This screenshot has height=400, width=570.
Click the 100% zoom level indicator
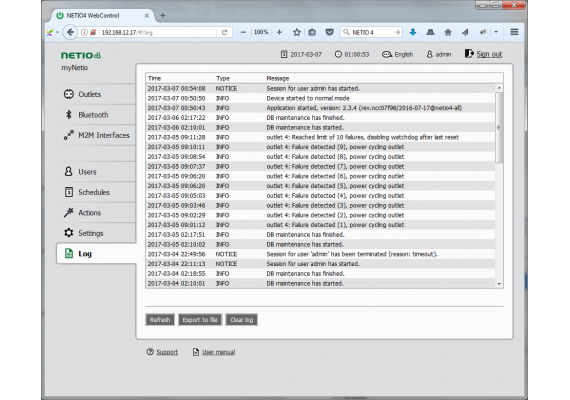pos(261,32)
